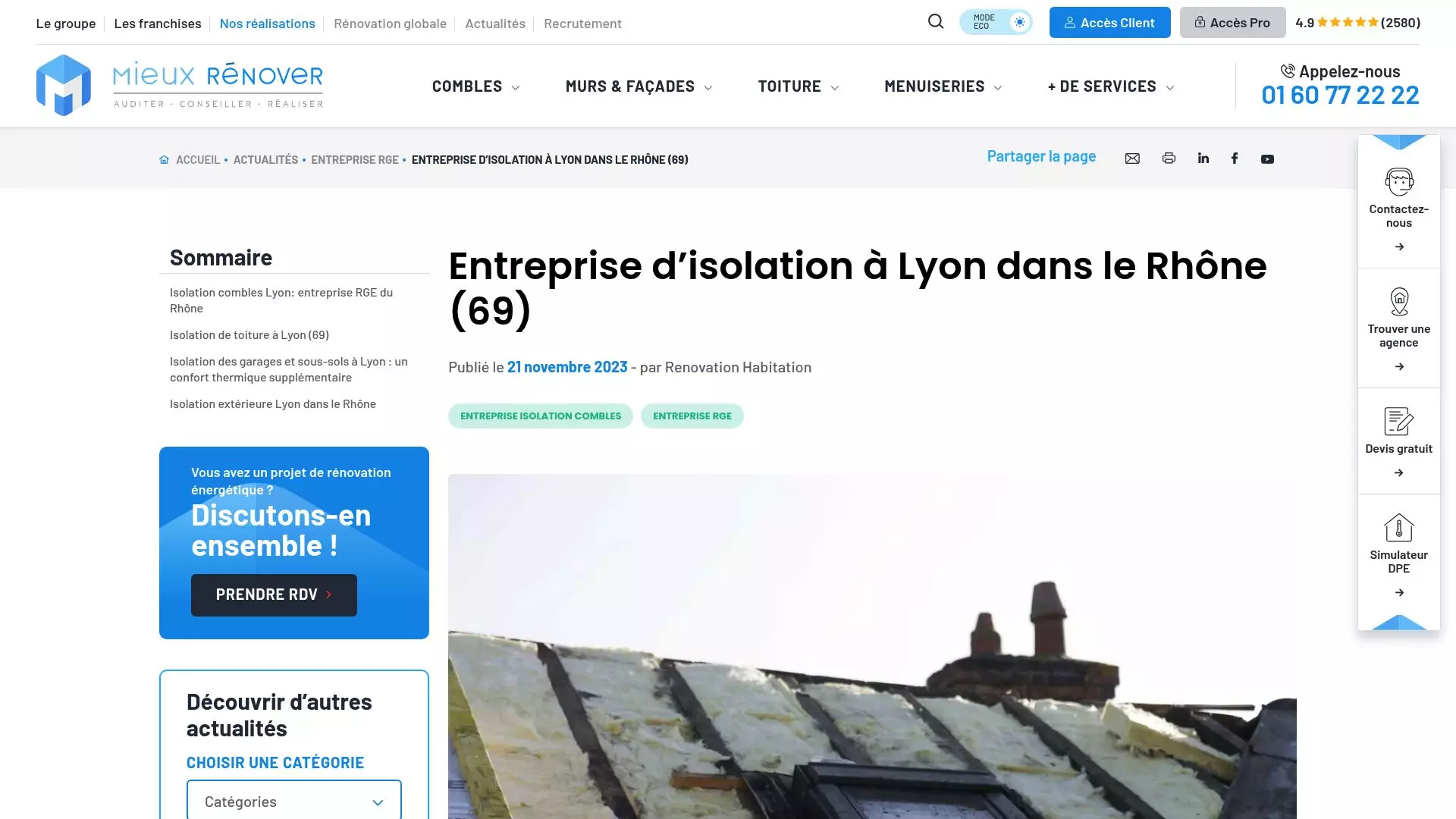Click the Prendre RDV button
This screenshot has width=1456, height=819.
[274, 595]
